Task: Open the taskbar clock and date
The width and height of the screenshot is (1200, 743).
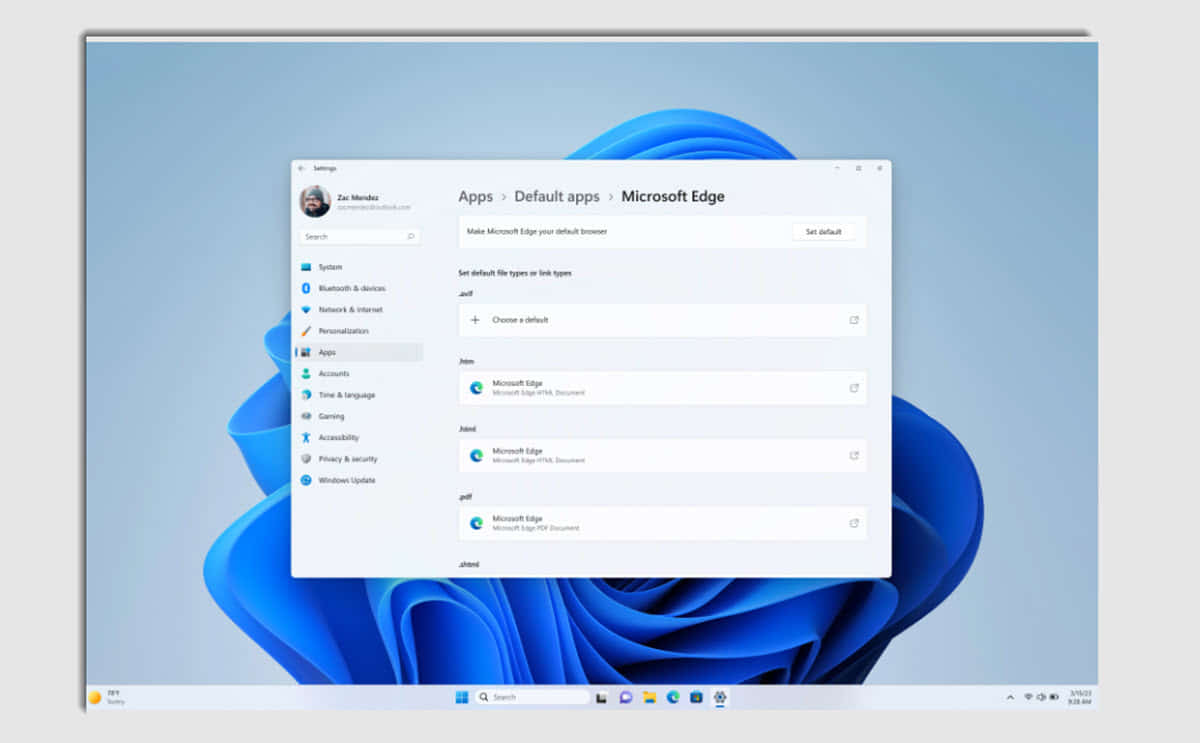Action: pyautogui.click(x=1079, y=697)
